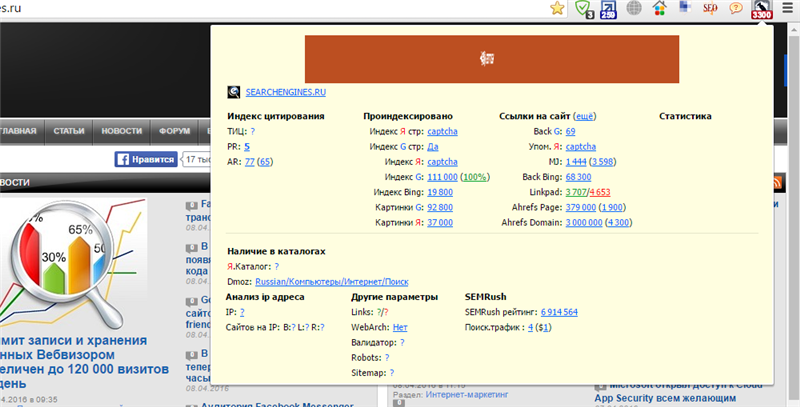Click the green 100% link
Viewport: 800px width, 407px height.
[475, 177]
